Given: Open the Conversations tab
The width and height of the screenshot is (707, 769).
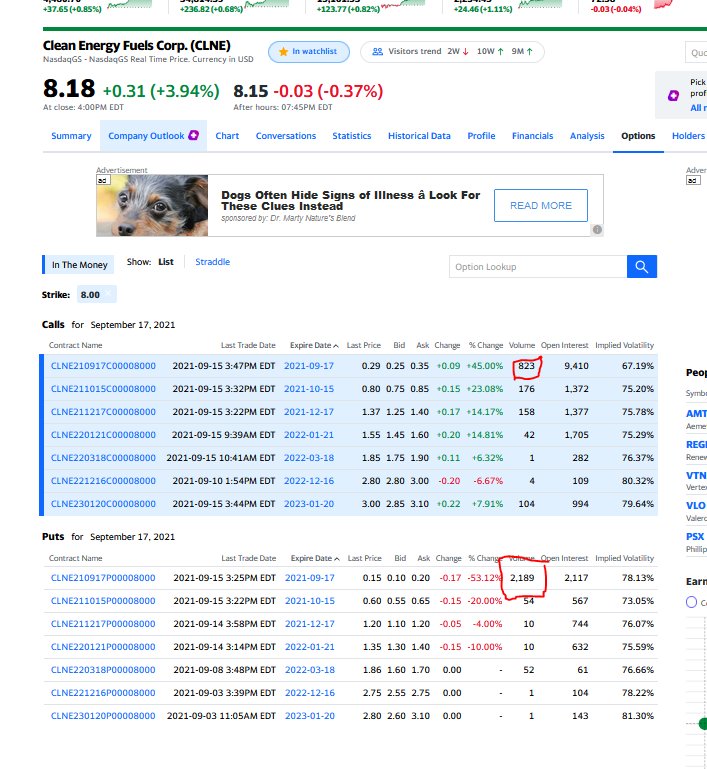Looking at the screenshot, I should pos(286,136).
